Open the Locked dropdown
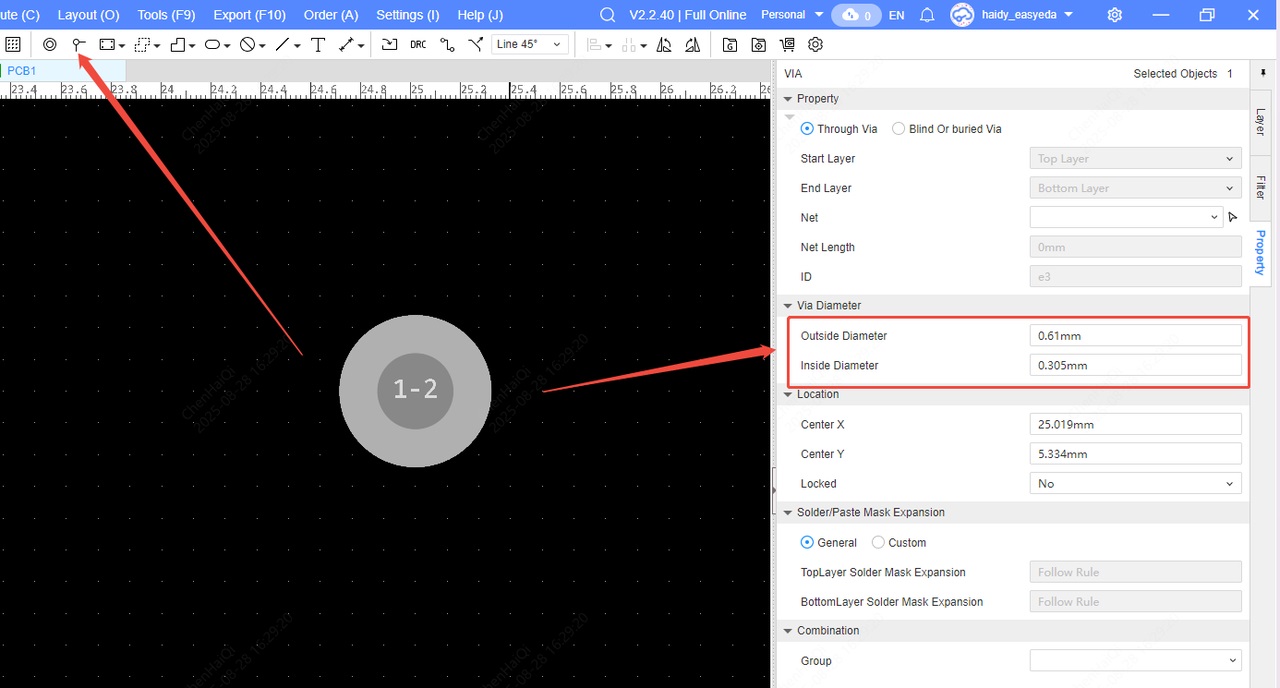The width and height of the screenshot is (1280, 688). coord(1135,484)
